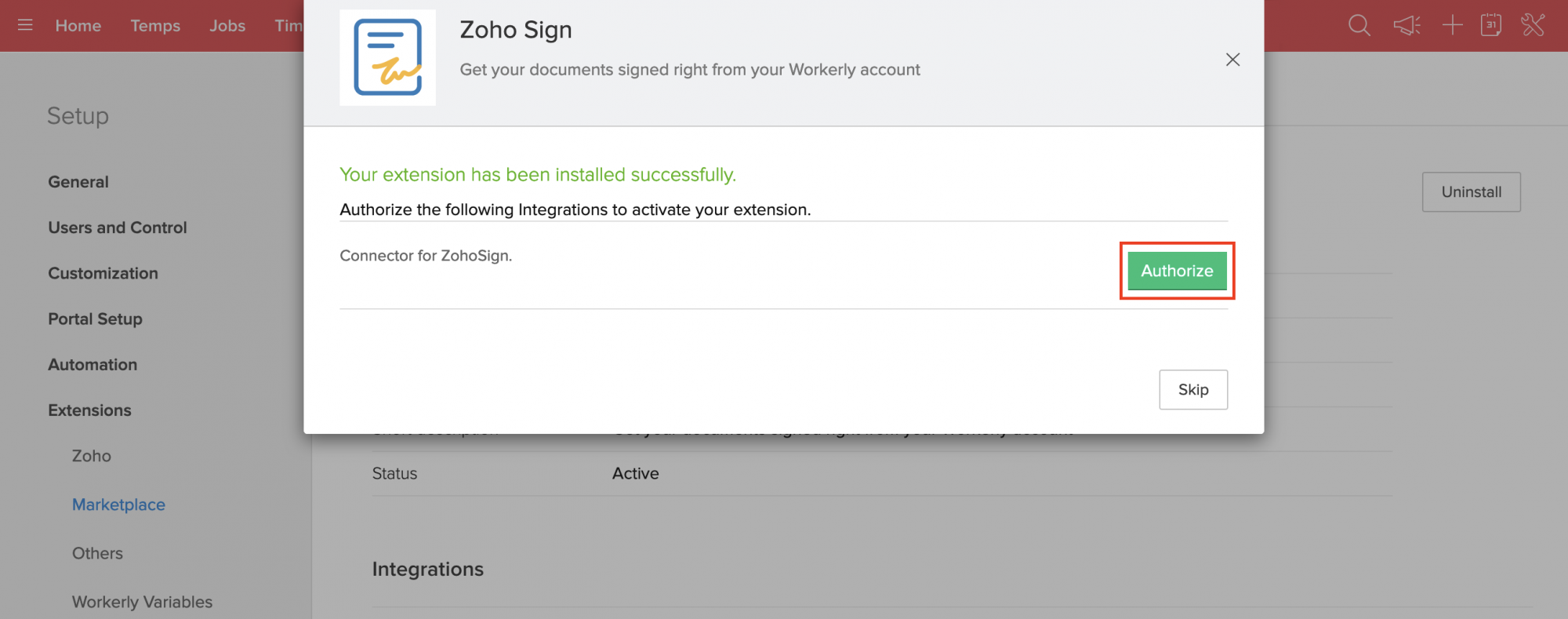Open the announcements megaphone icon
Screen dimensions: 1568x619
[1406, 25]
